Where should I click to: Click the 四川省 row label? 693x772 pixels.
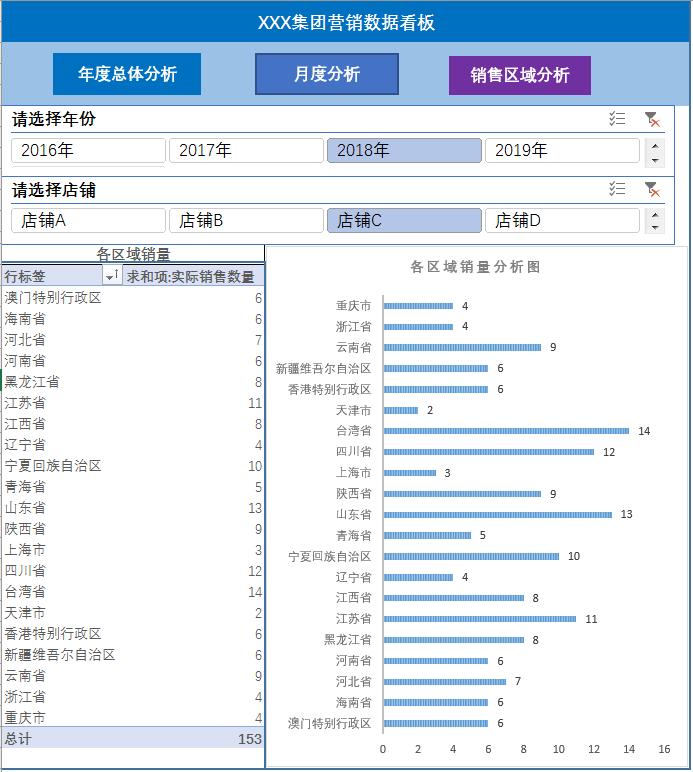(25, 571)
